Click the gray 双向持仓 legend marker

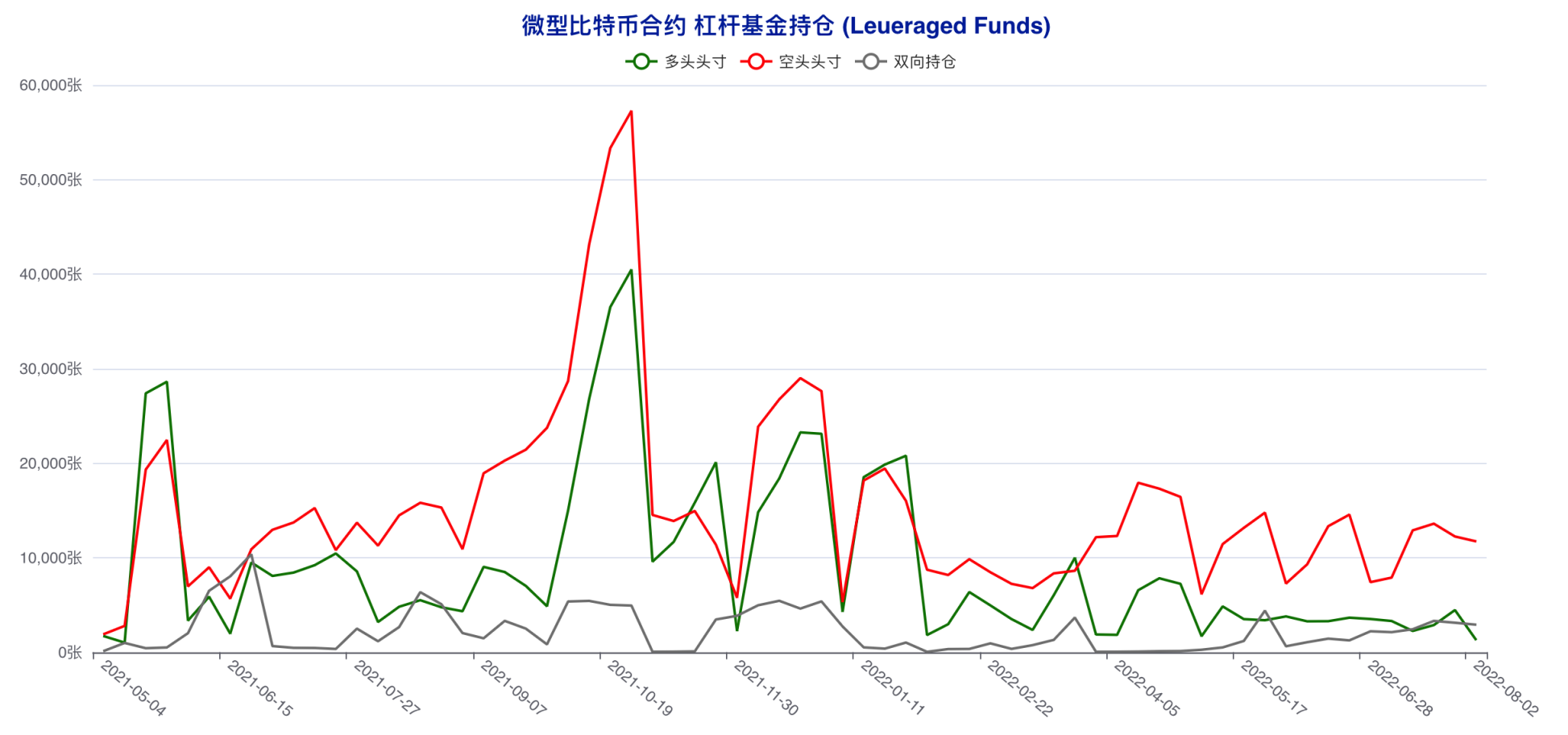coord(871,62)
